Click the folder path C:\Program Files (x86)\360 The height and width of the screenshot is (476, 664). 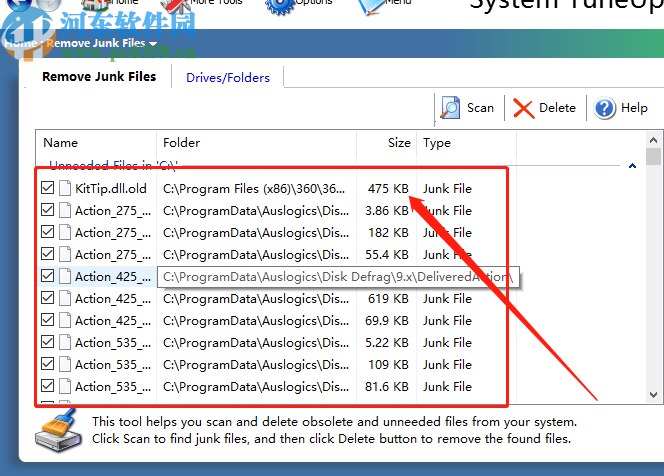254,188
